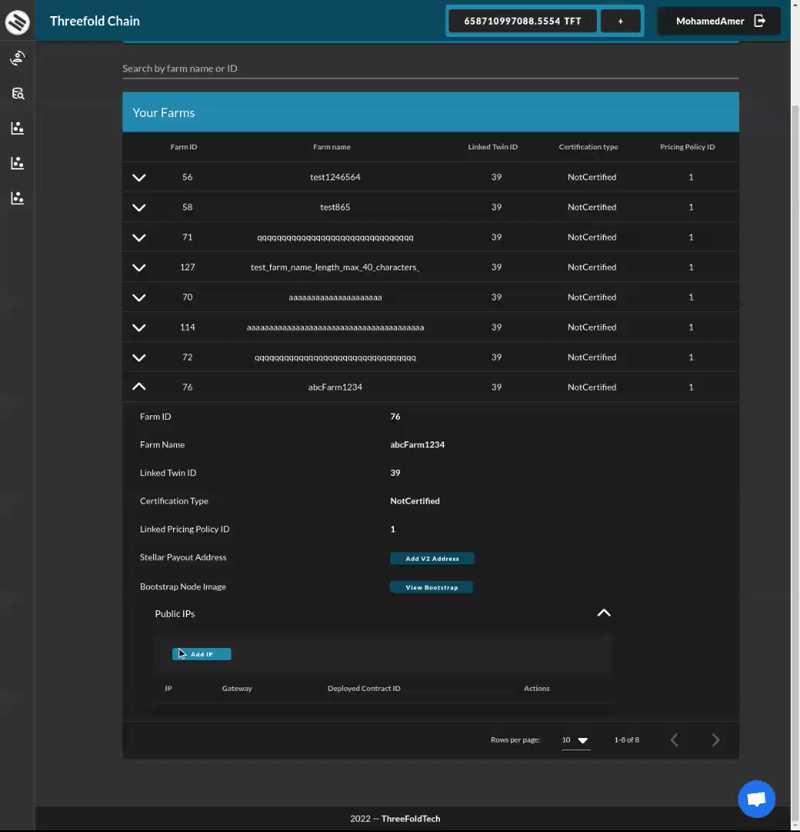Click the next page arrow in pagination
The height and width of the screenshot is (832, 800).
click(x=715, y=740)
